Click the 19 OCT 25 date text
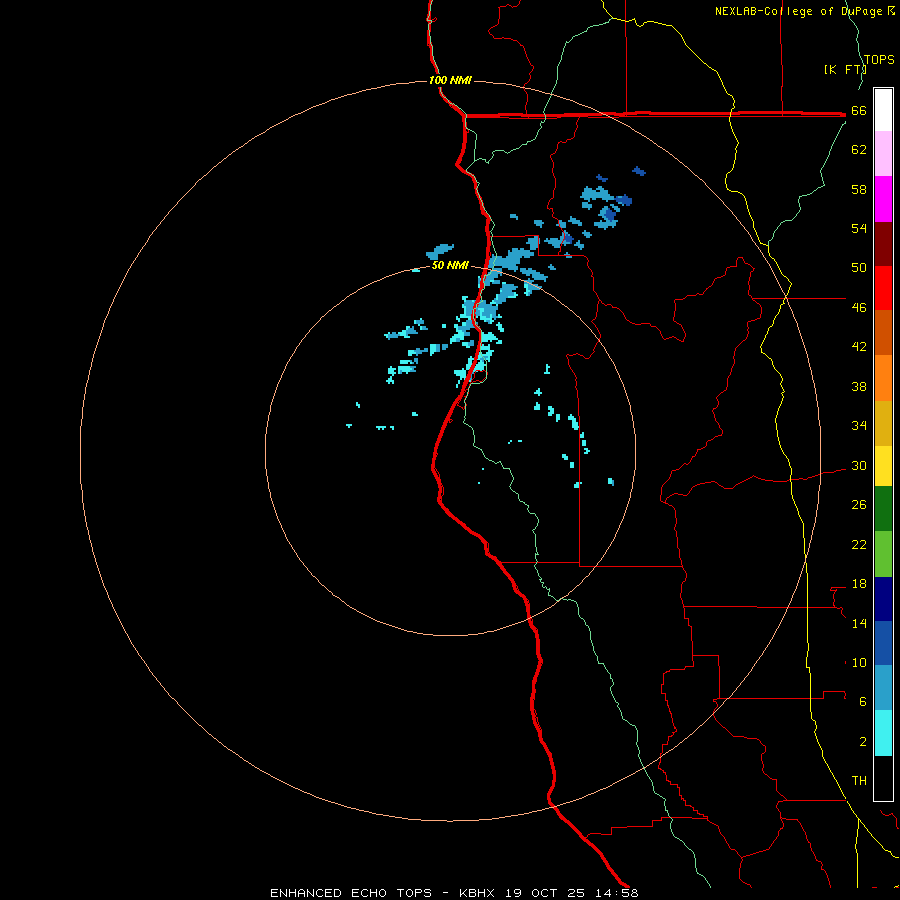900x900 pixels. point(545,893)
